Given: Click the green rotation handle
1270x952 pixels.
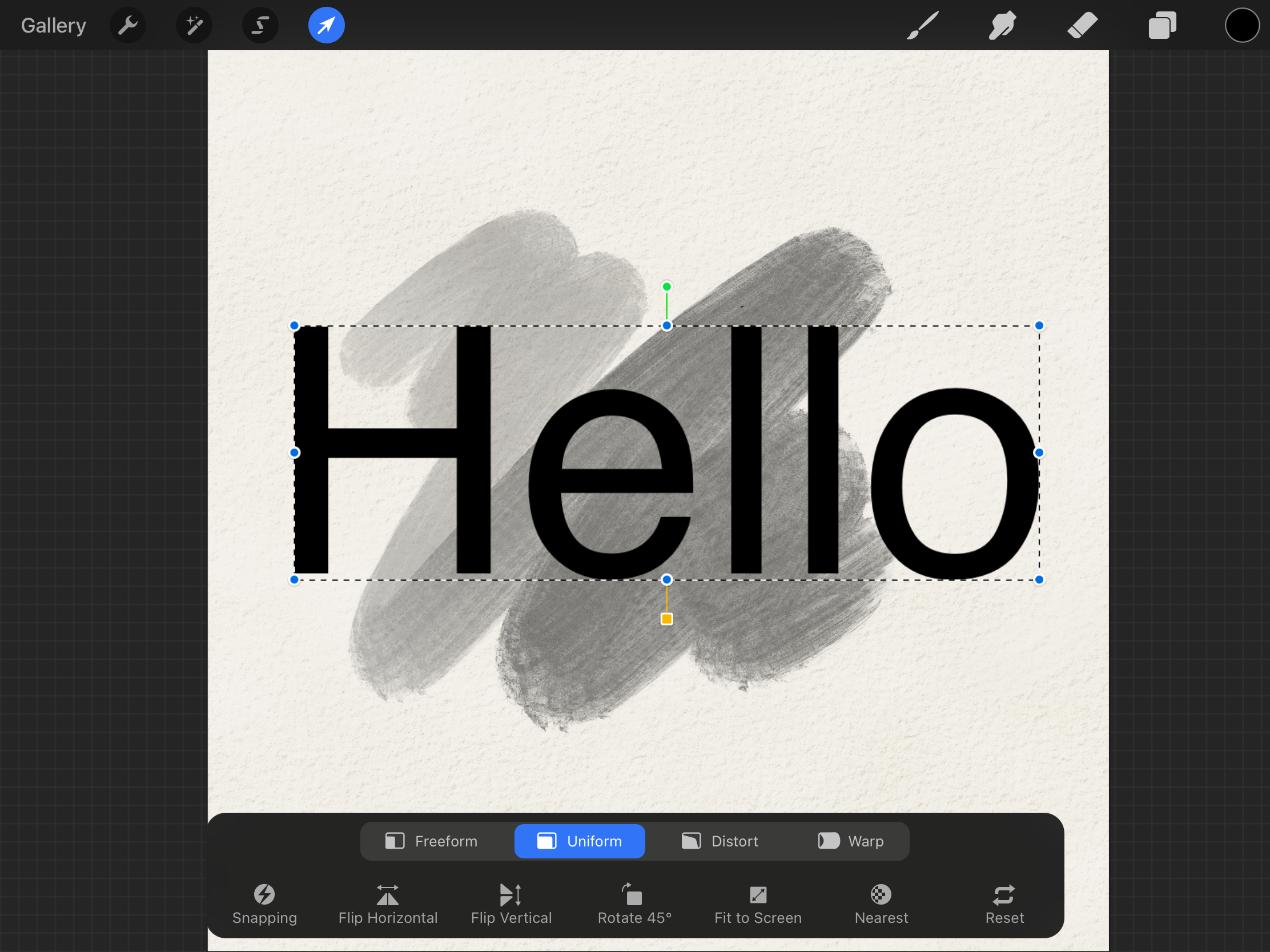Looking at the screenshot, I should coord(666,287).
